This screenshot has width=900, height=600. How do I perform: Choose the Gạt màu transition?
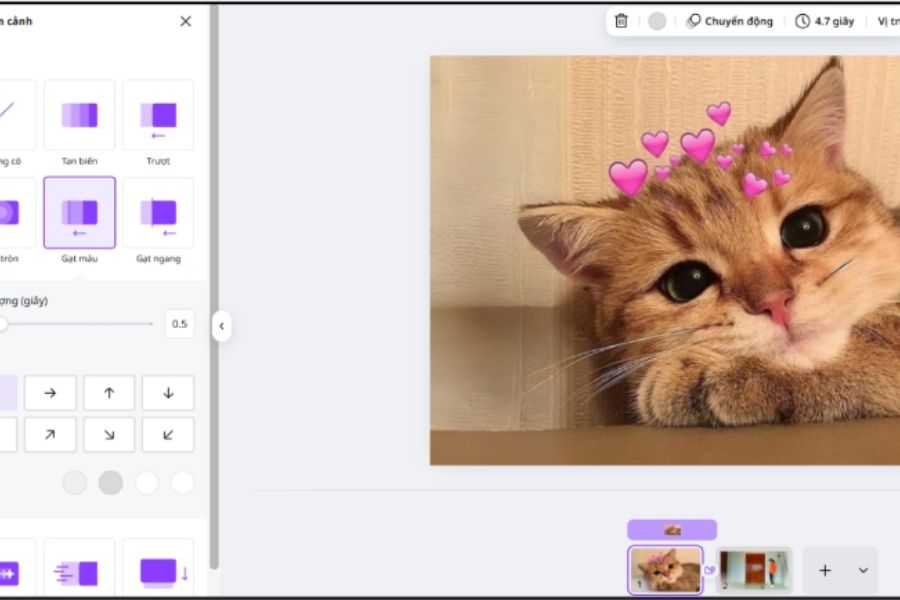point(79,212)
